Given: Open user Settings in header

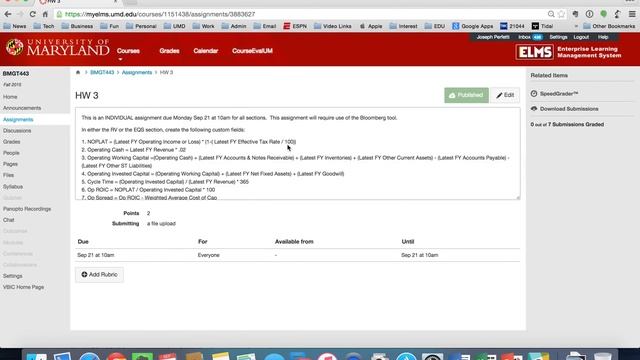Looking at the screenshot, I should point(558,37).
